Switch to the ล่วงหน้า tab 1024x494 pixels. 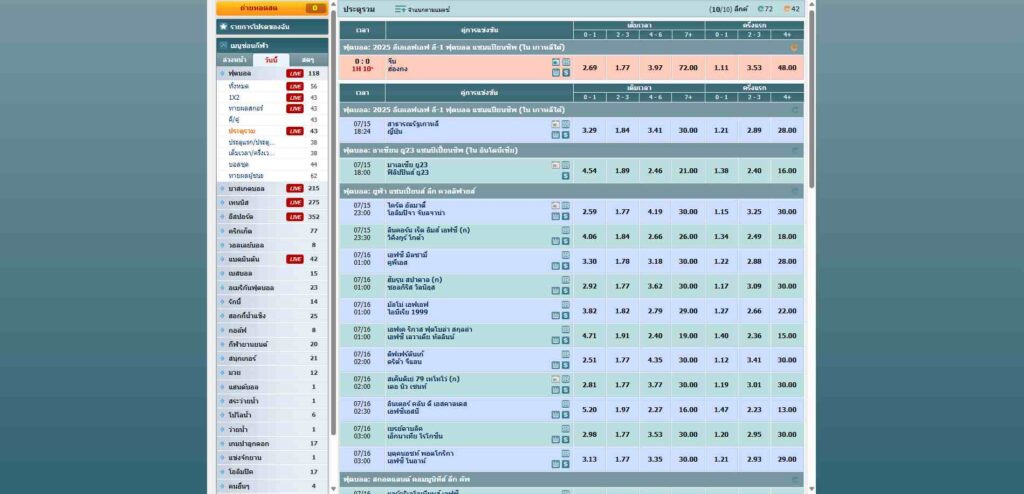click(x=235, y=60)
